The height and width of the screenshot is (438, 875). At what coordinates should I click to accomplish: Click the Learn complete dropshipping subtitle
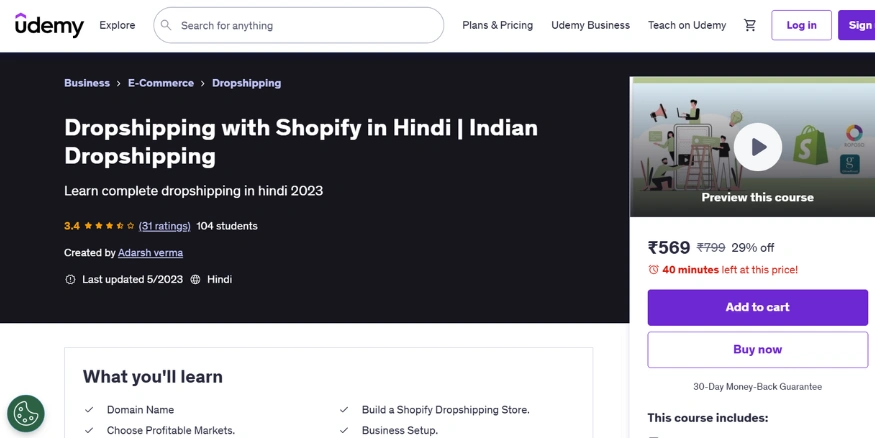pos(194,191)
